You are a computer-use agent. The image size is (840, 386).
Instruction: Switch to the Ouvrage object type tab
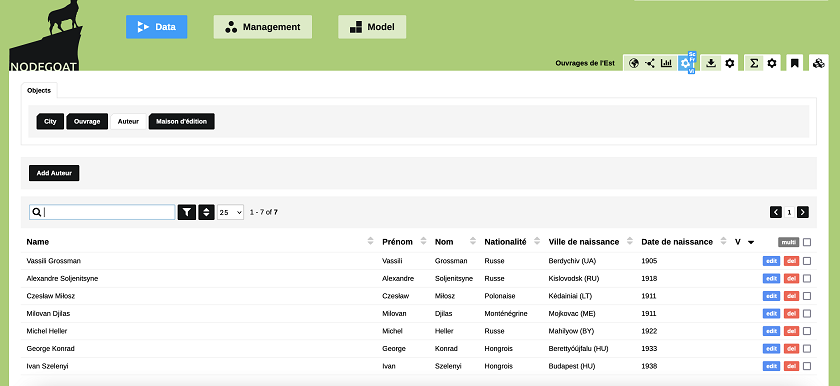click(87, 122)
